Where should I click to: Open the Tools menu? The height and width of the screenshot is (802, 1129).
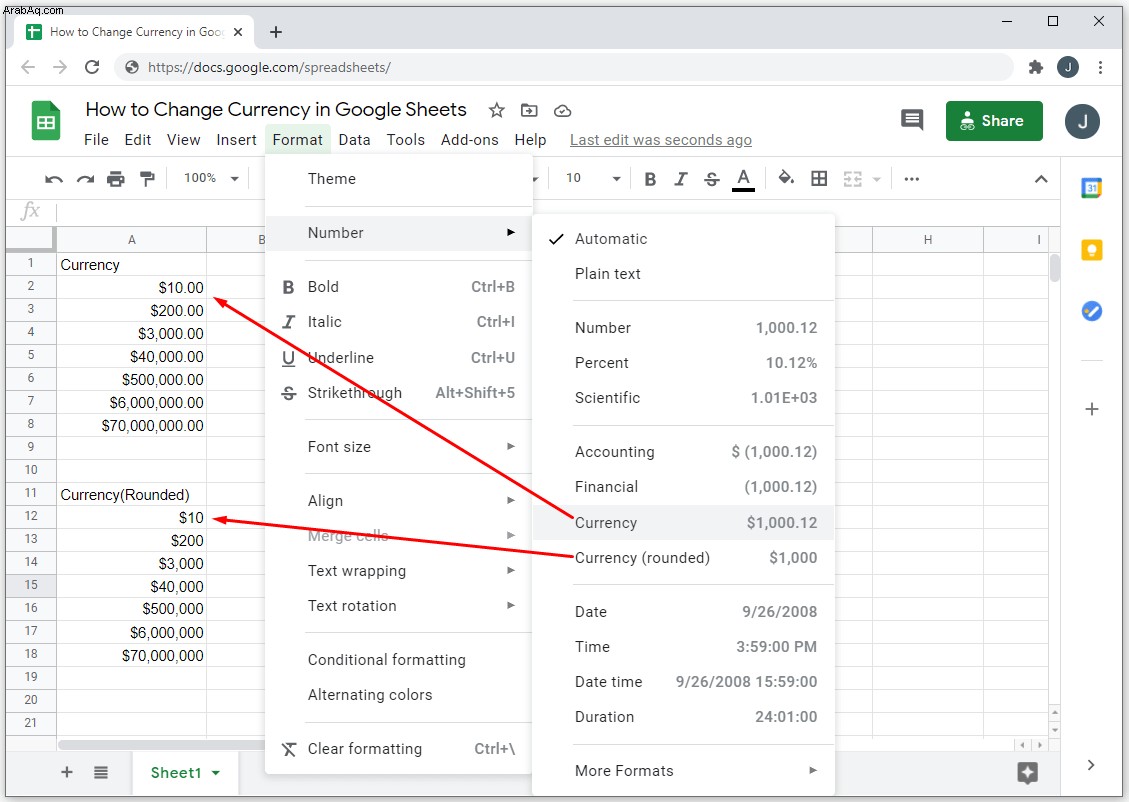405,140
